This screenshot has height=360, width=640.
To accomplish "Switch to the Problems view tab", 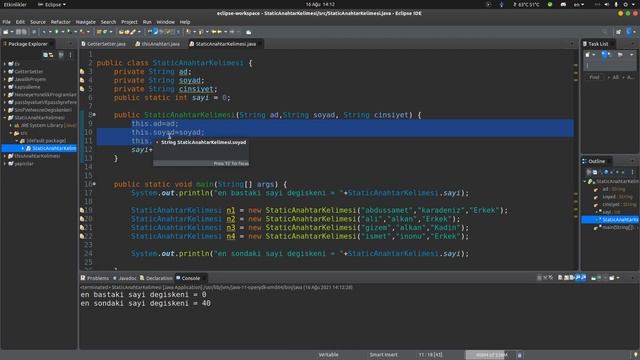I will pos(95,278).
